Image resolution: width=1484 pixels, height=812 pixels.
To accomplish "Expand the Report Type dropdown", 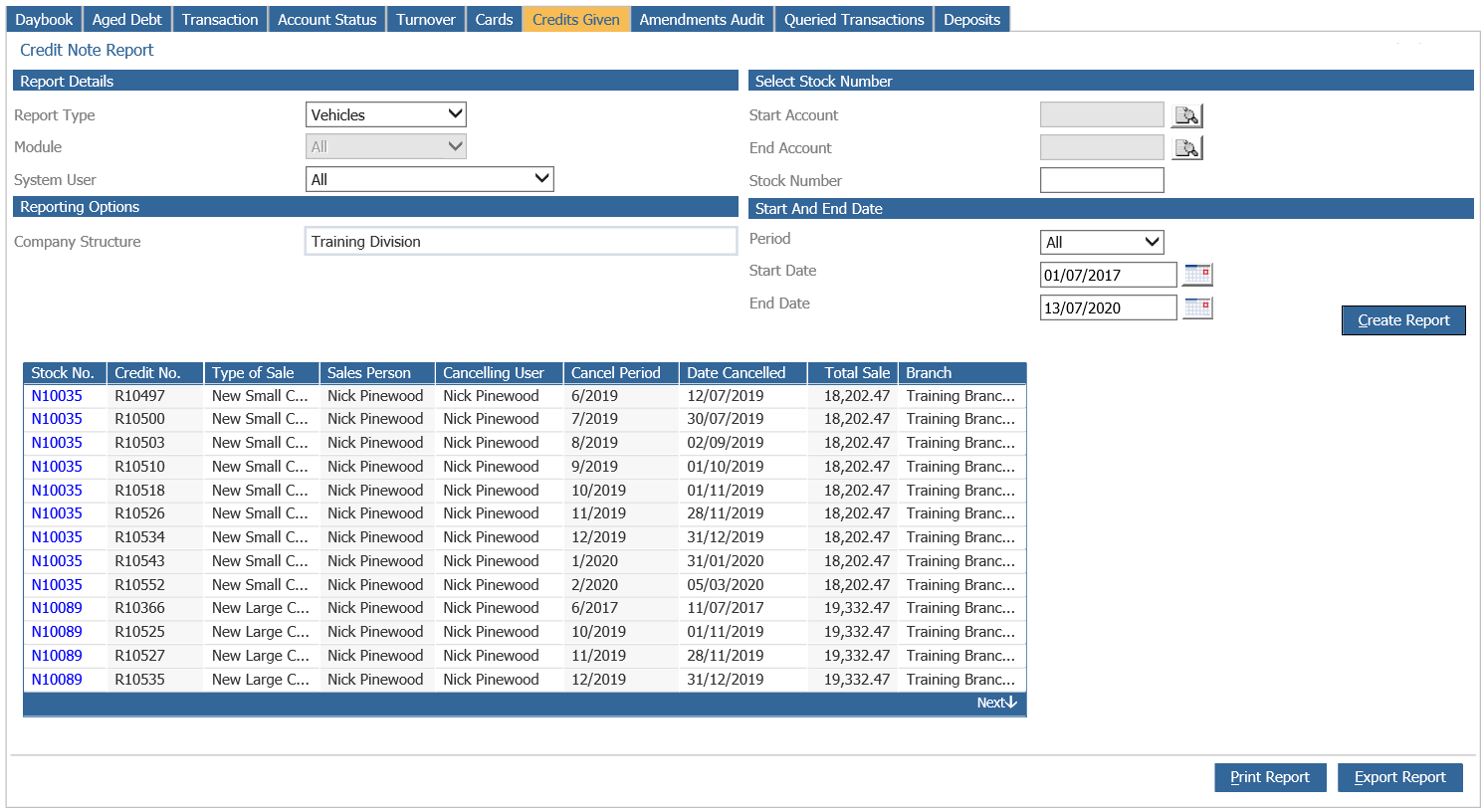I will 386,114.
